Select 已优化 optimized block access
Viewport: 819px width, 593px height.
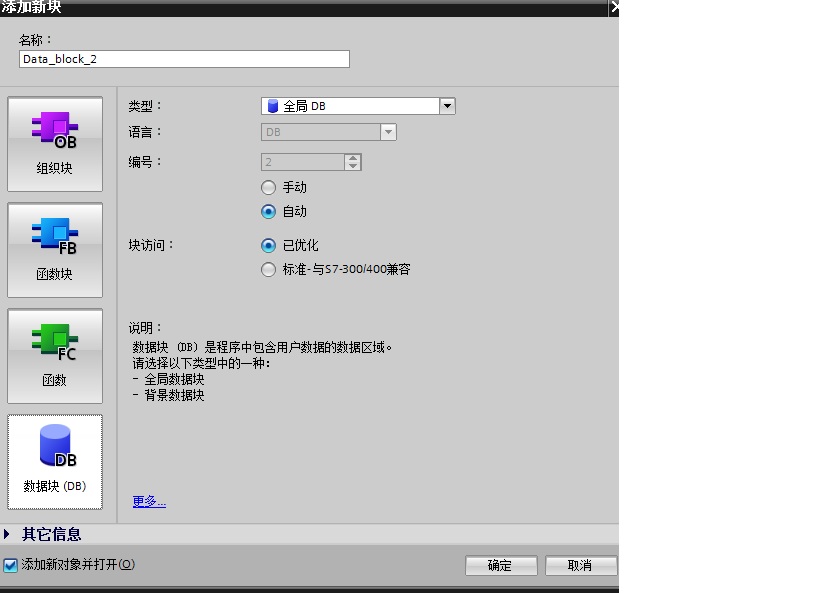tap(268, 246)
